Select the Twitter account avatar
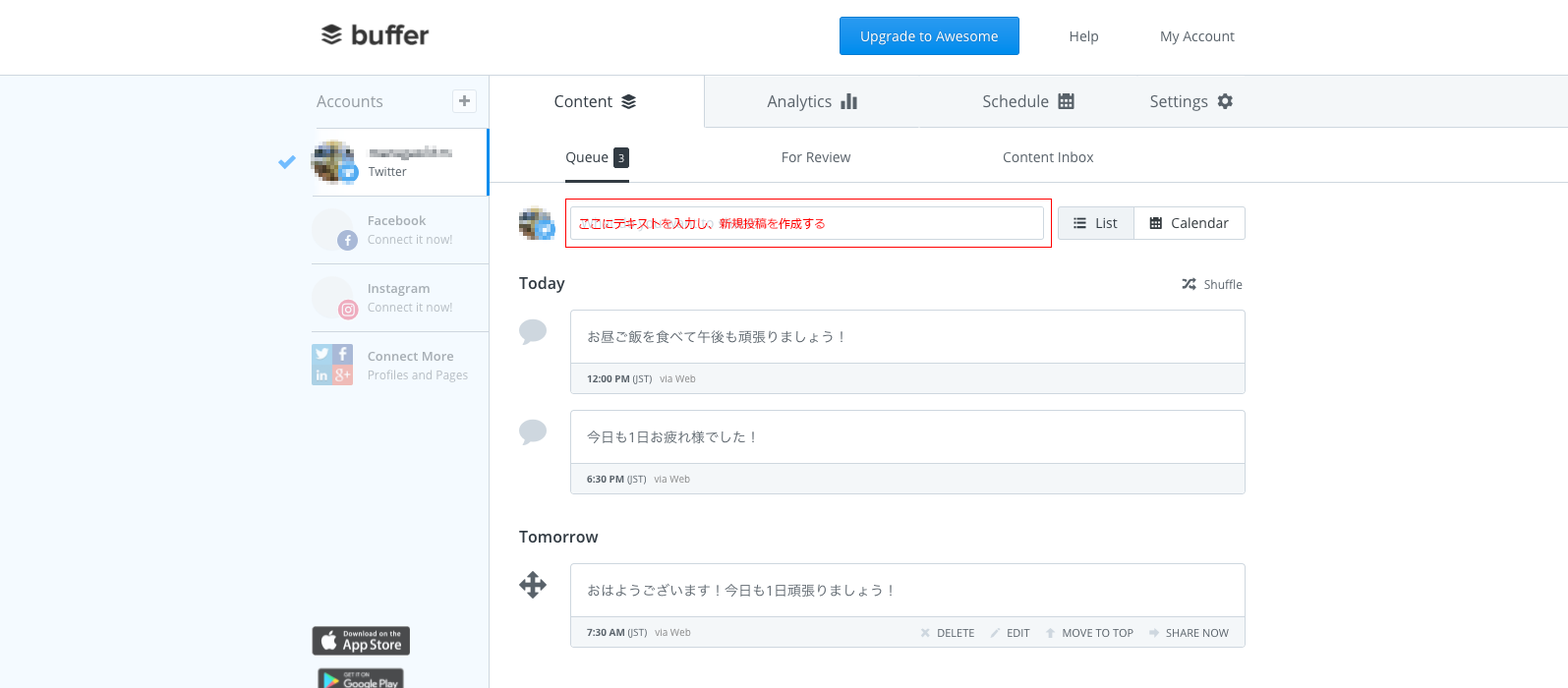 pos(334,162)
